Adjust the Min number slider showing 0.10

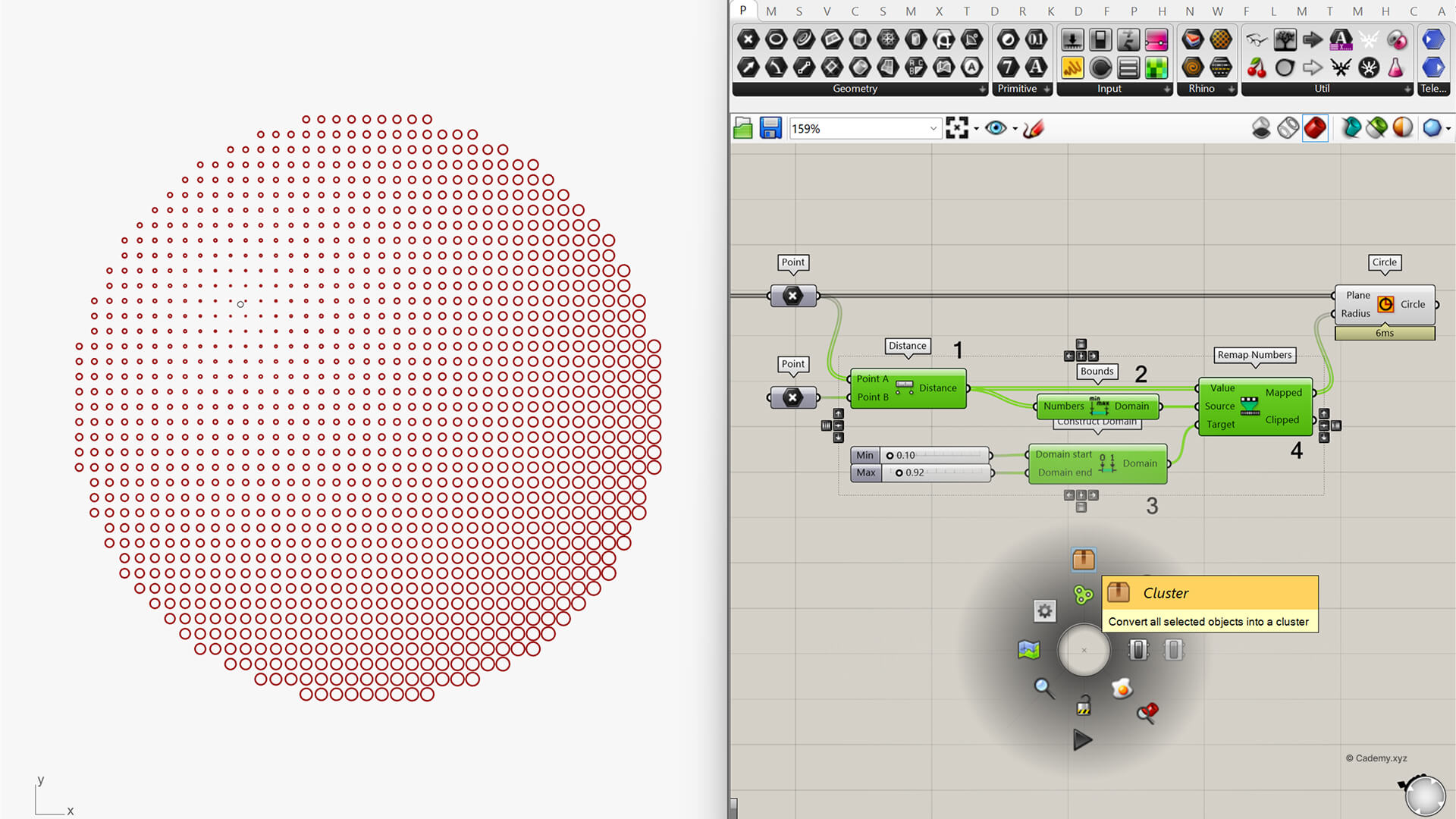click(x=921, y=455)
